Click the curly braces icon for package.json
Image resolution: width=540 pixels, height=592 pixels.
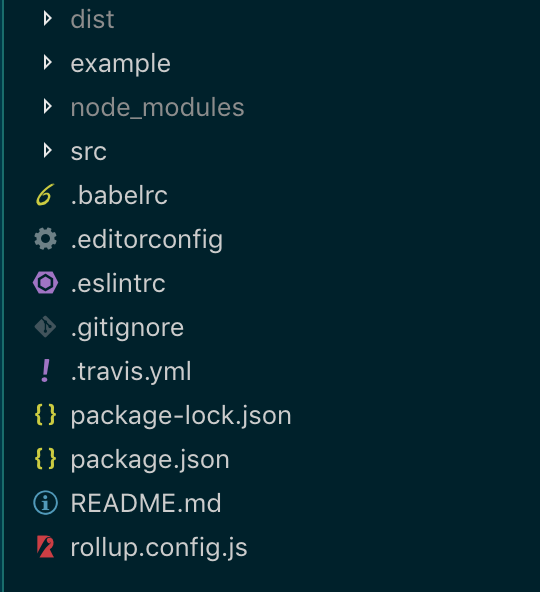point(45,459)
